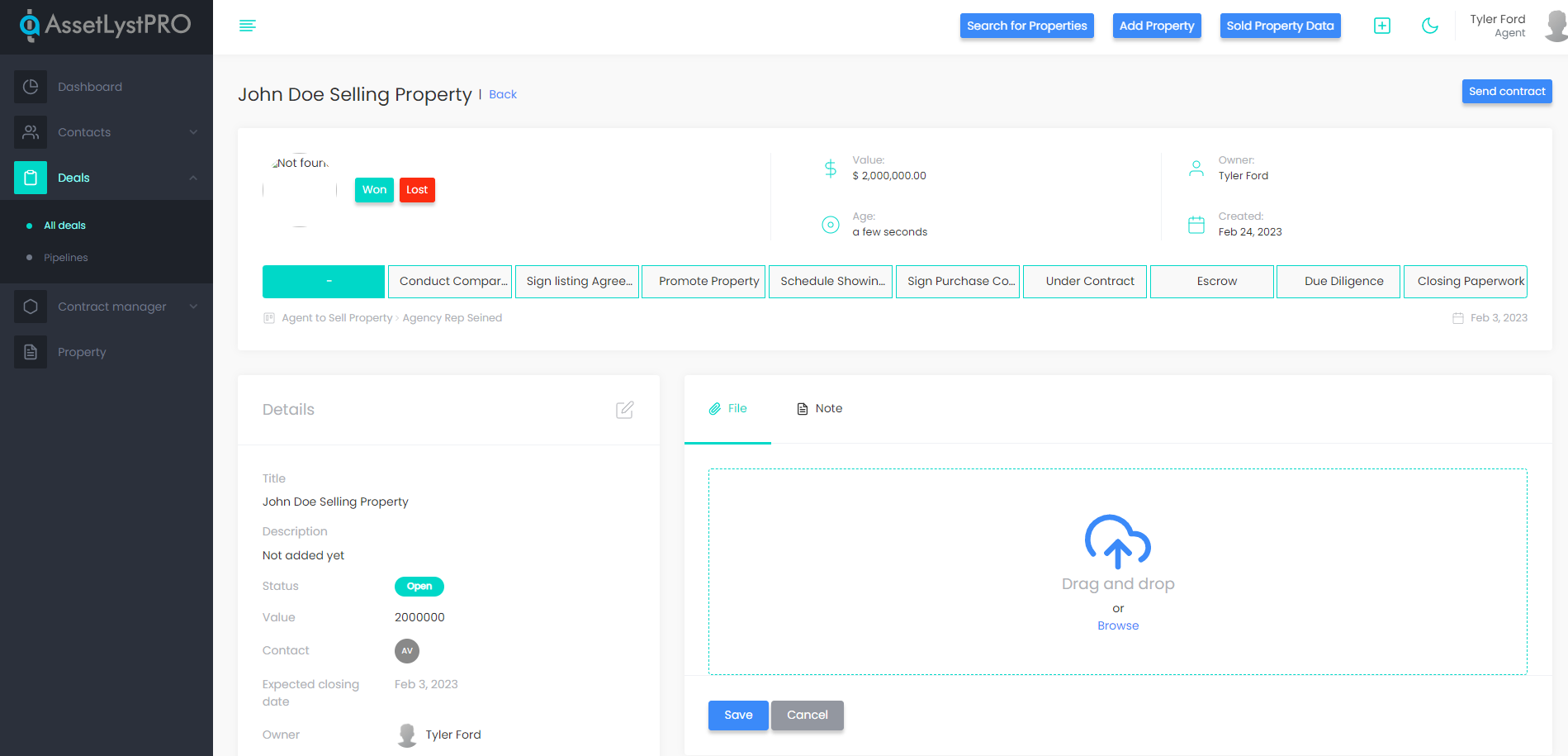Click the AV contact avatar
The image size is (1568, 756).
click(406, 651)
